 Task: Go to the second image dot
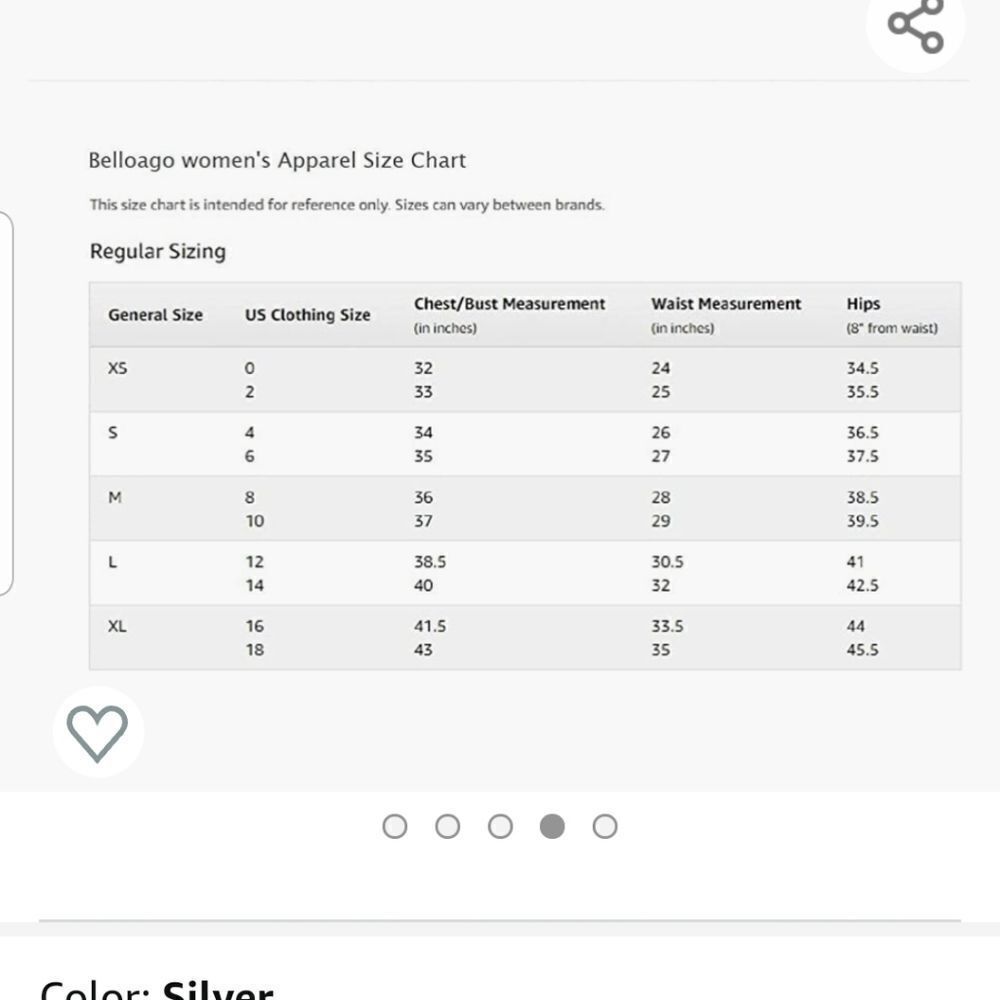pyautogui.click(x=447, y=827)
